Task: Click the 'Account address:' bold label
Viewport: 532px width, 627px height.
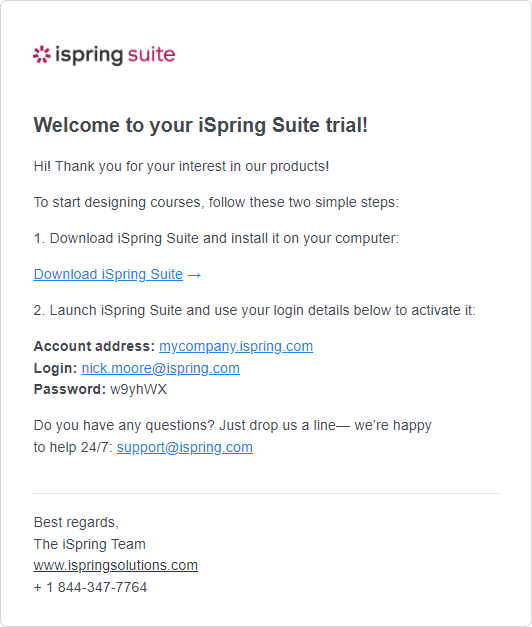Action: click(x=94, y=346)
